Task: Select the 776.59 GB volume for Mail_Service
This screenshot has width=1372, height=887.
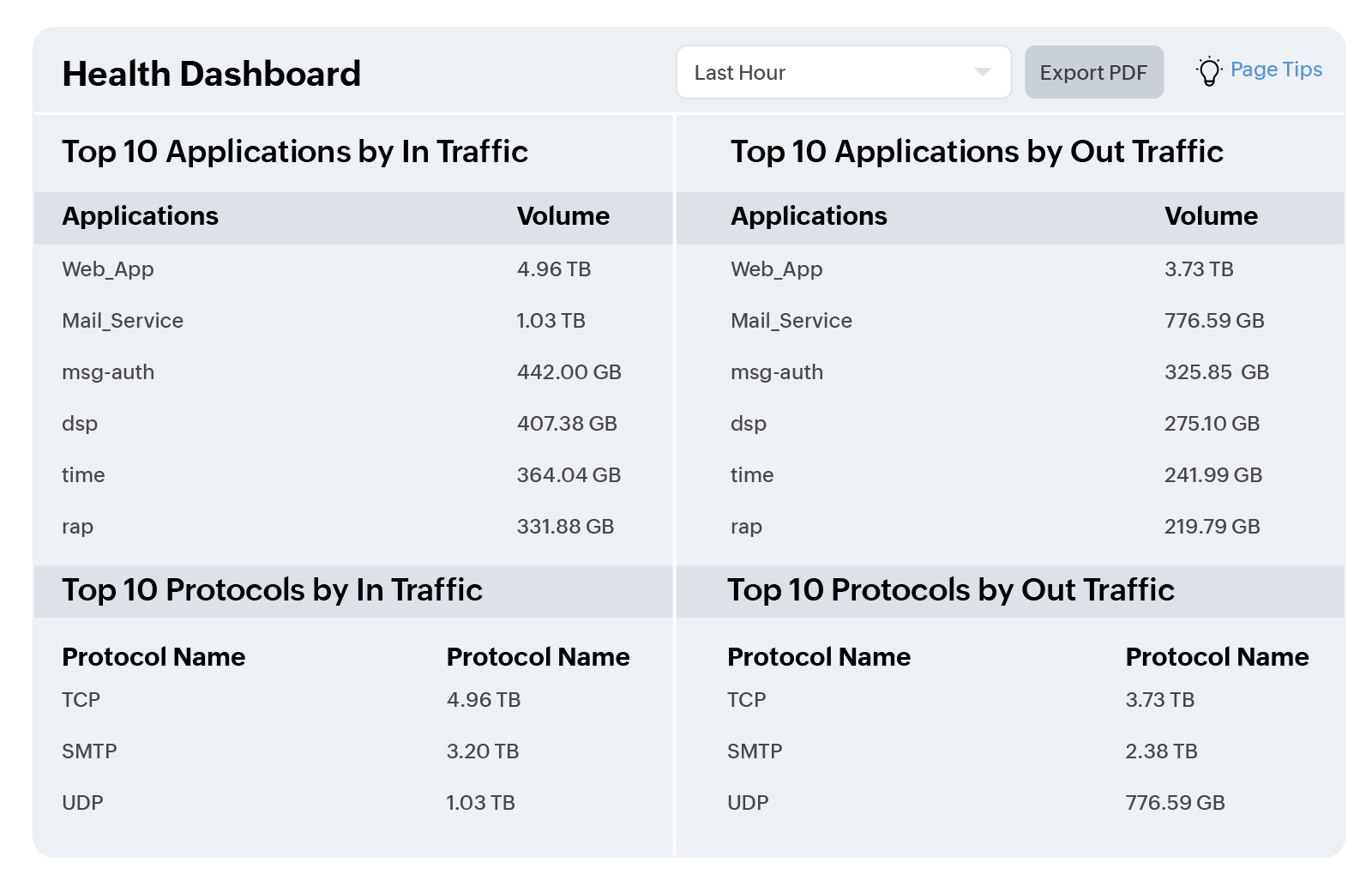Action: (1214, 321)
